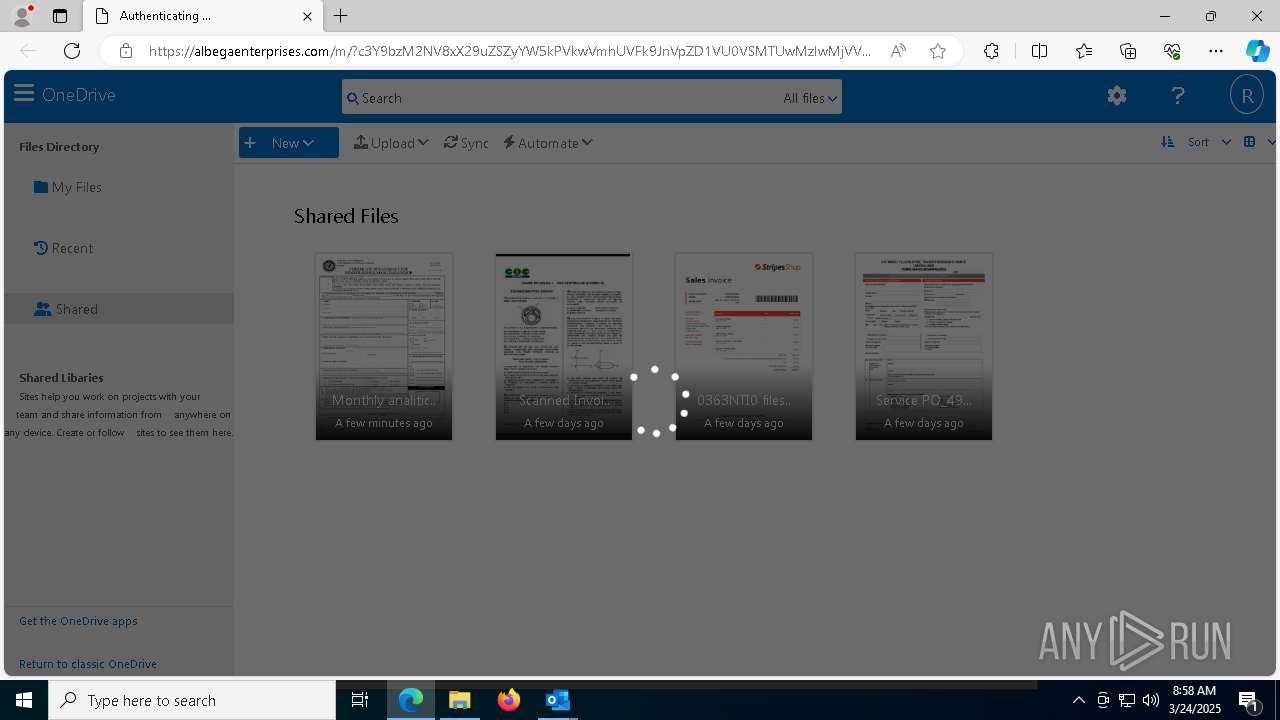Open the help question mark icon
This screenshot has height=720, width=1280.
click(x=1178, y=95)
